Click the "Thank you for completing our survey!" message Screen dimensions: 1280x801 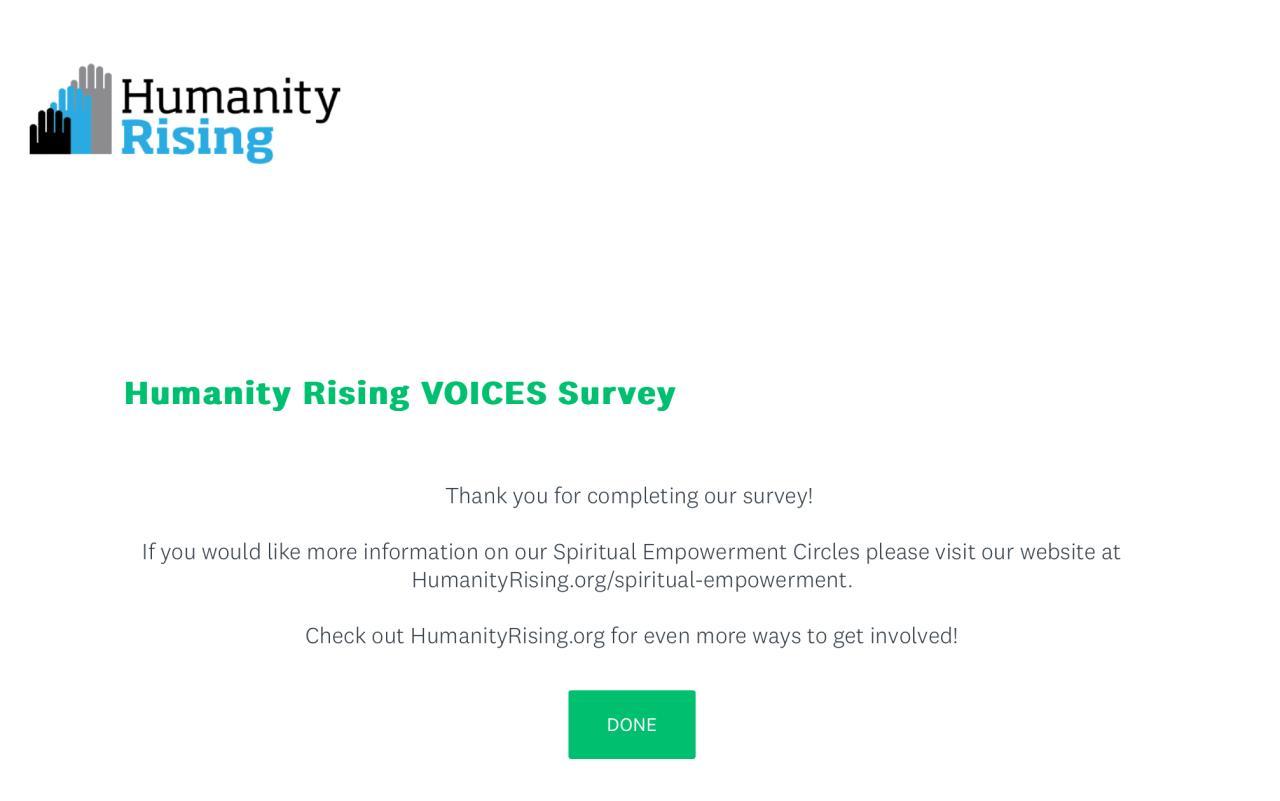click(x=629, y=496)
